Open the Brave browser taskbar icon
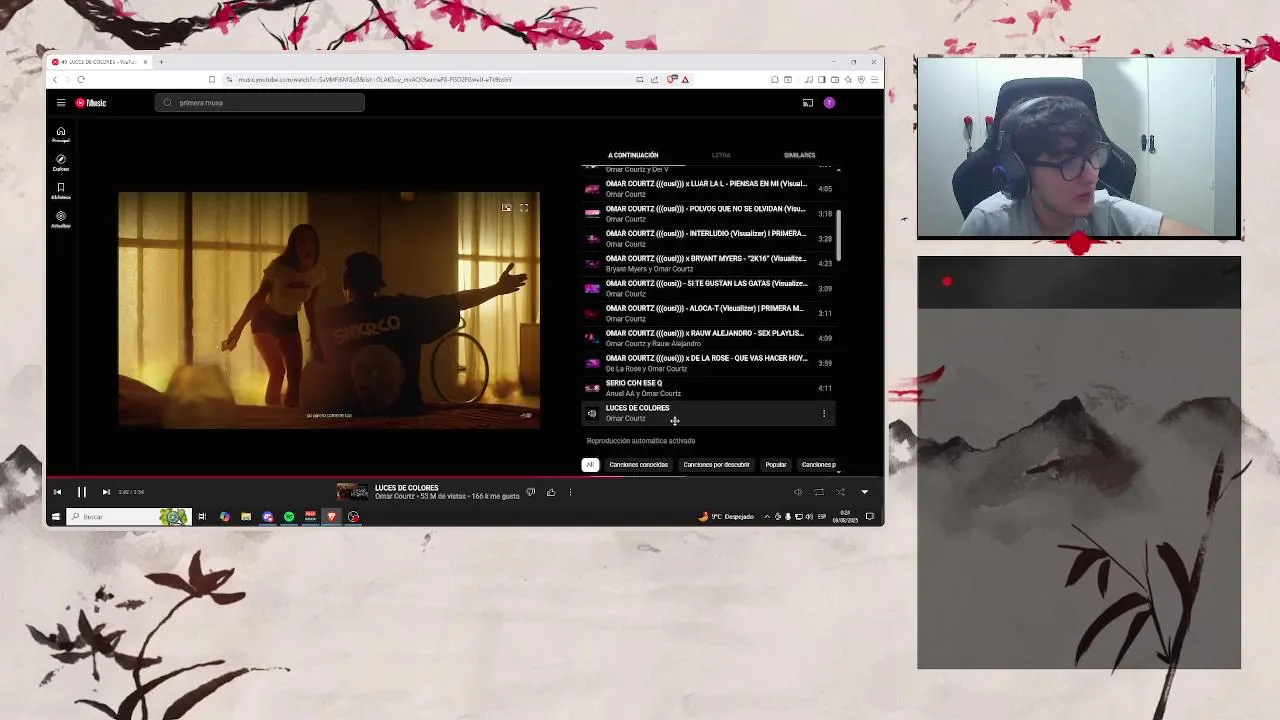 point(332,517)
